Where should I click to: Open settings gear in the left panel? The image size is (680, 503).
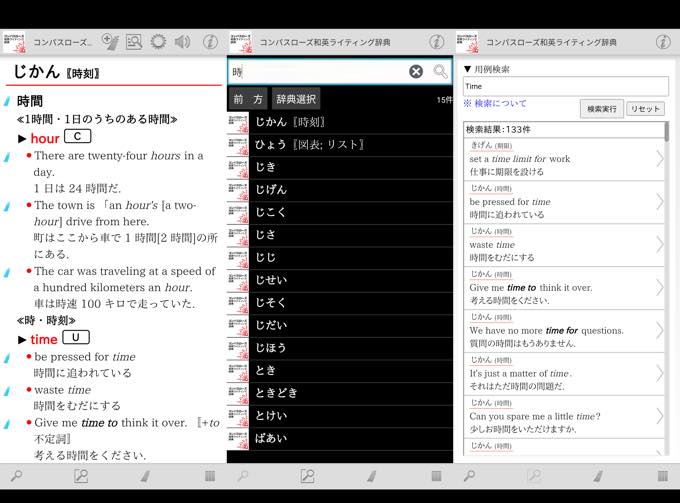pos(158,42)
